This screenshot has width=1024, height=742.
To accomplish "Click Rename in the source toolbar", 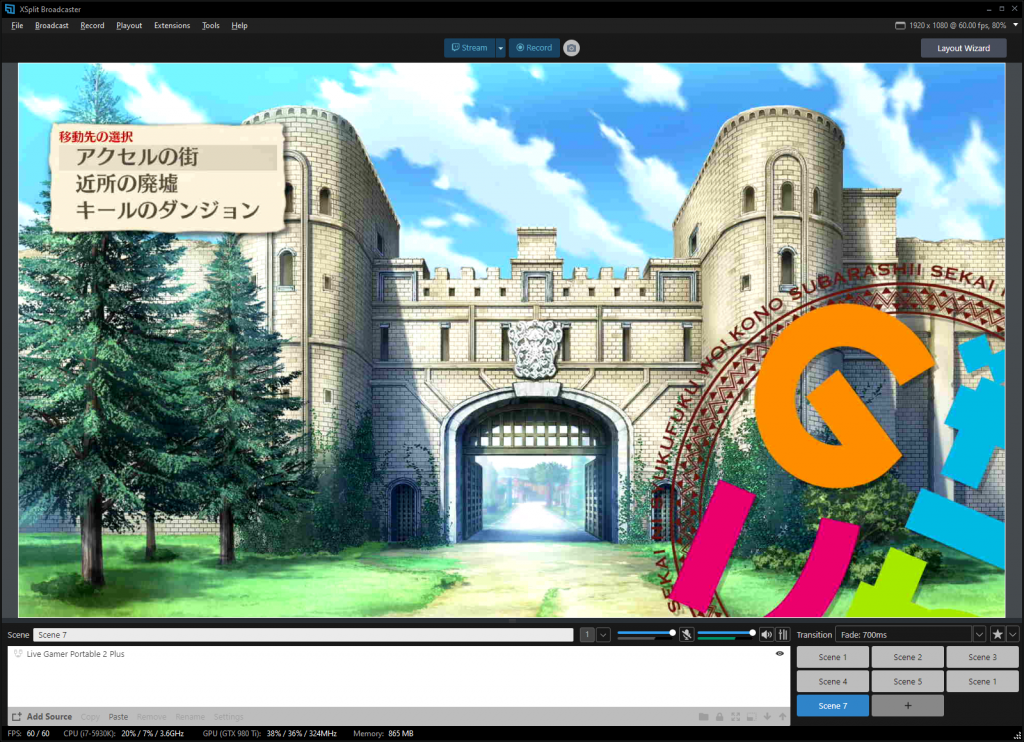I will (190, 717).
